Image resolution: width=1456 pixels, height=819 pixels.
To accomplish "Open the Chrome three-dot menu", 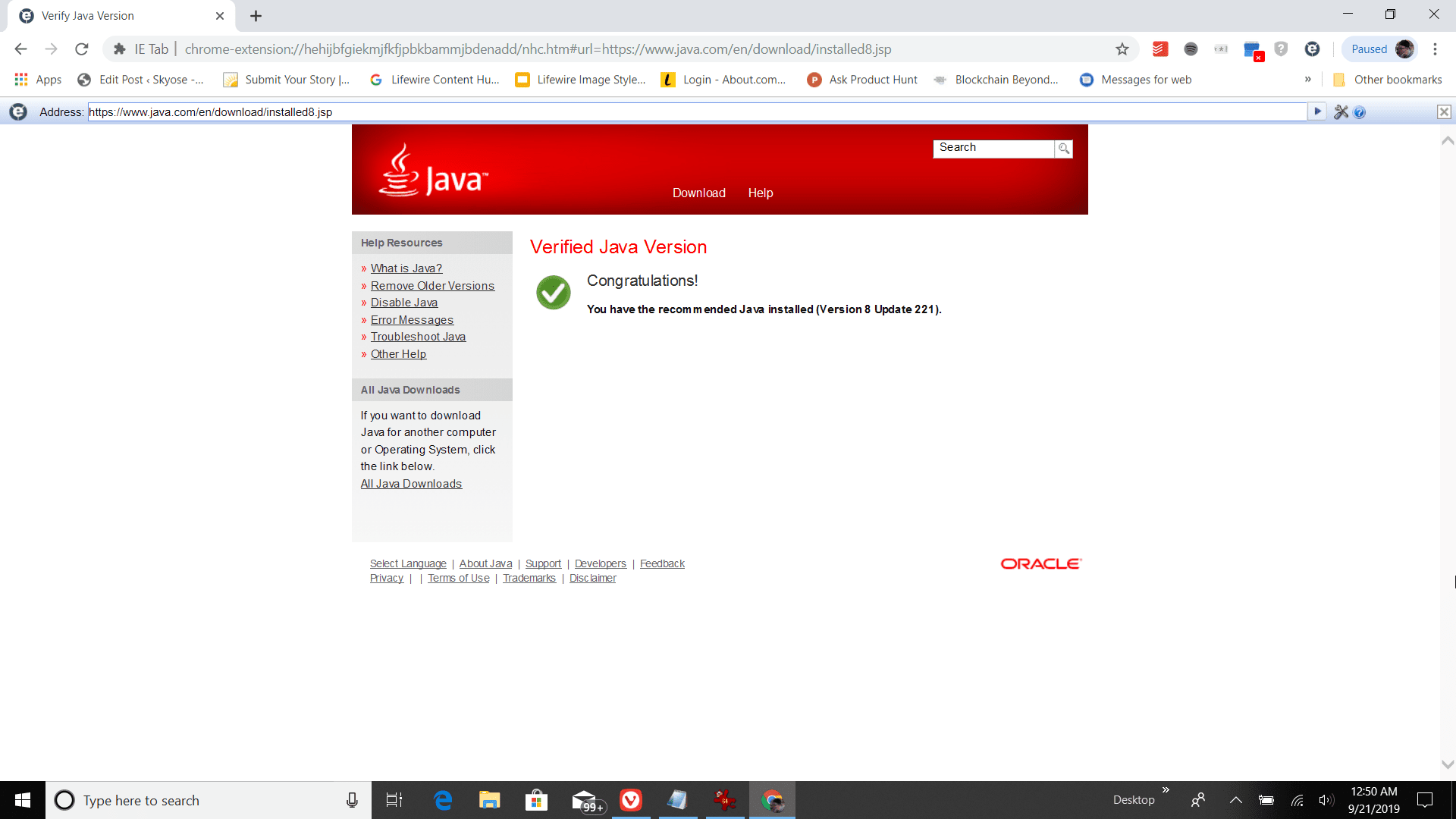I will [x=1435, y=49].
